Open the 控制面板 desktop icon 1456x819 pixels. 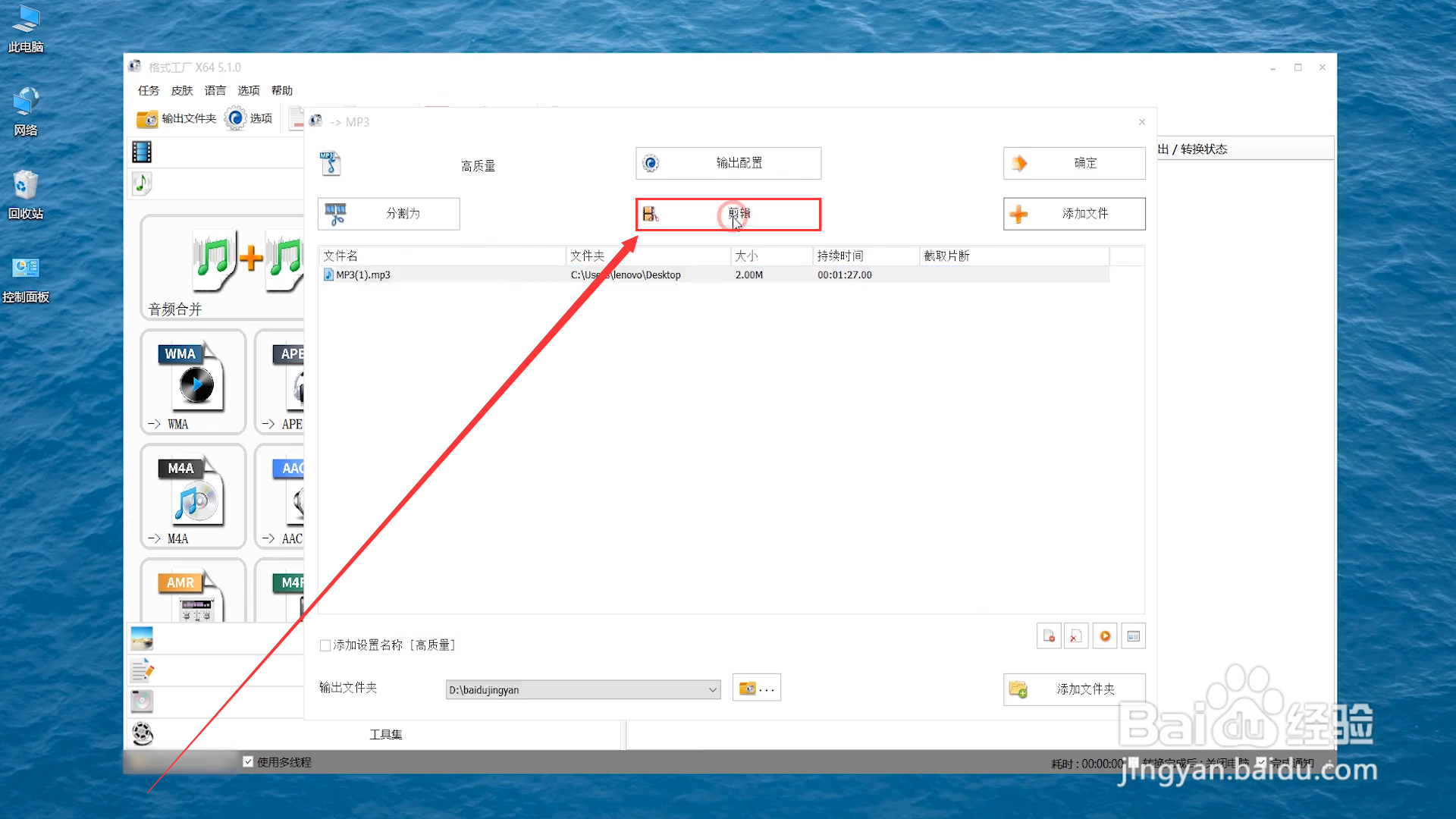click(26, 278)
